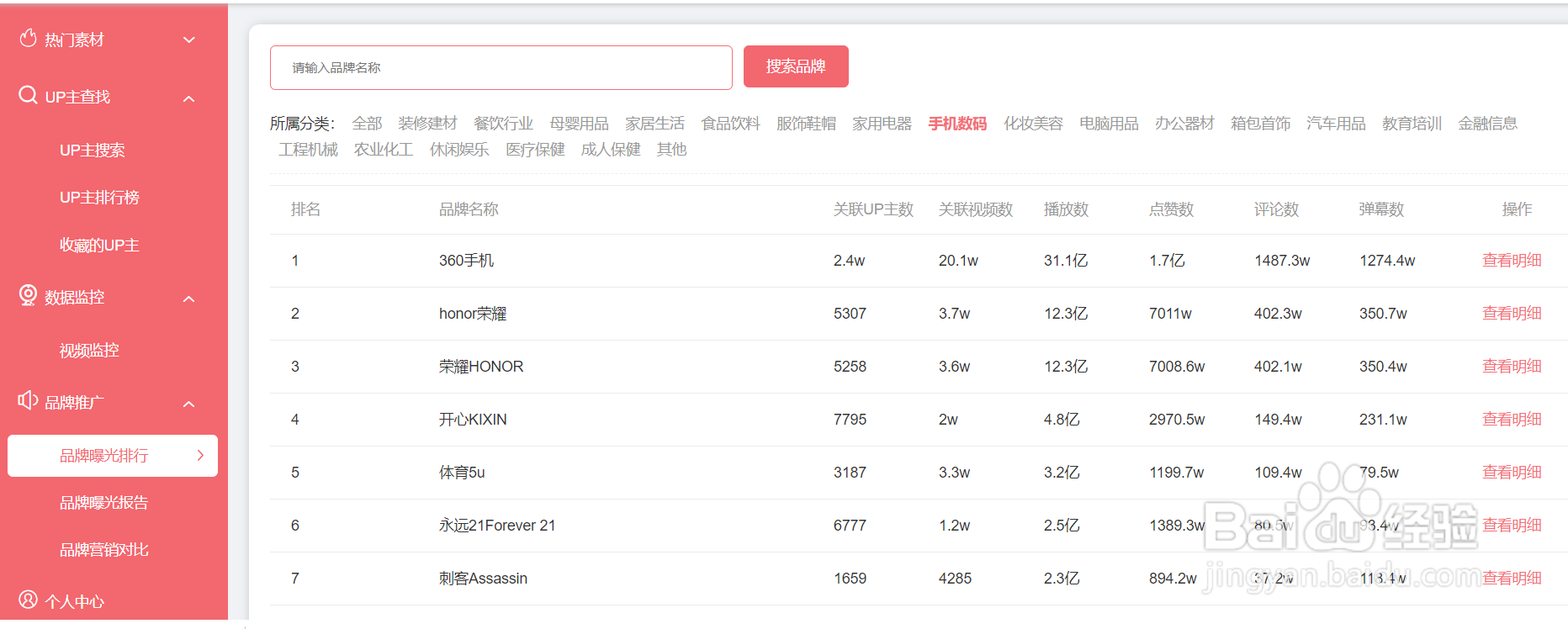Click brand name 360手机

coord(466,261)
